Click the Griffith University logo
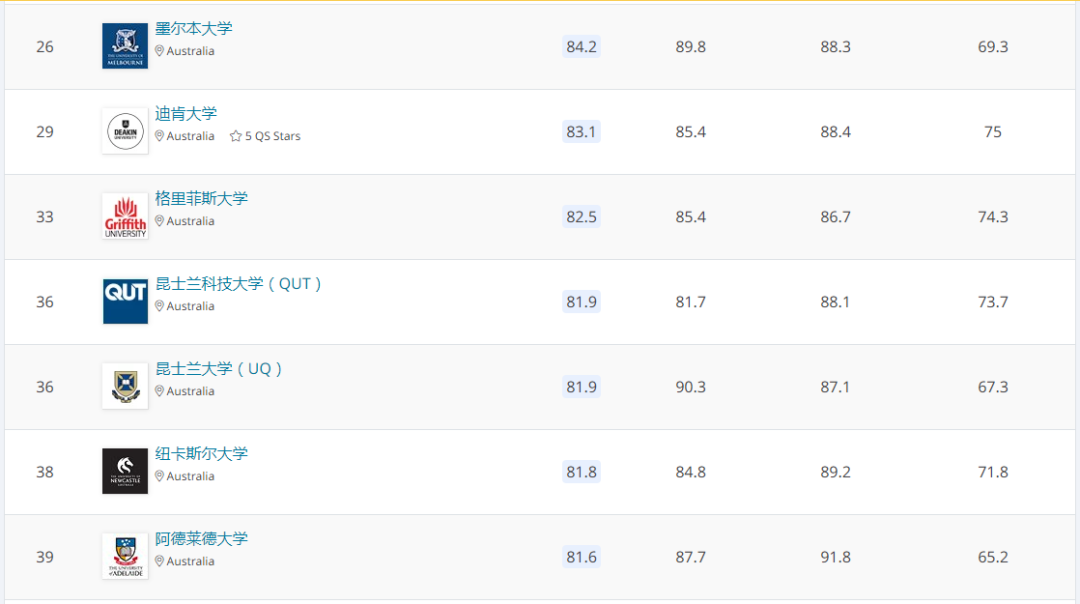 (x=125, y=216)
